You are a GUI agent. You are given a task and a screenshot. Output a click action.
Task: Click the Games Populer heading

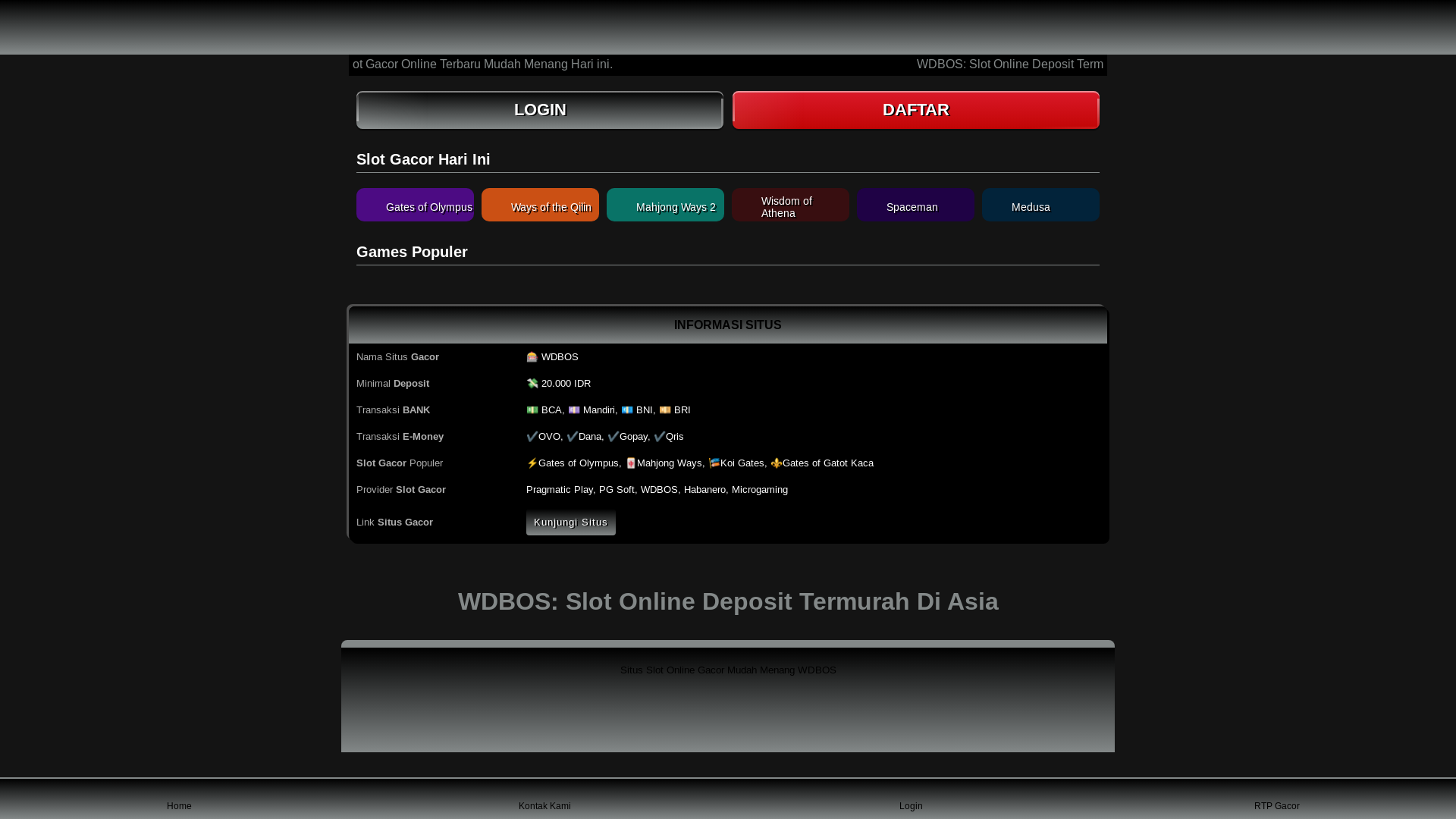pos(412,252)
